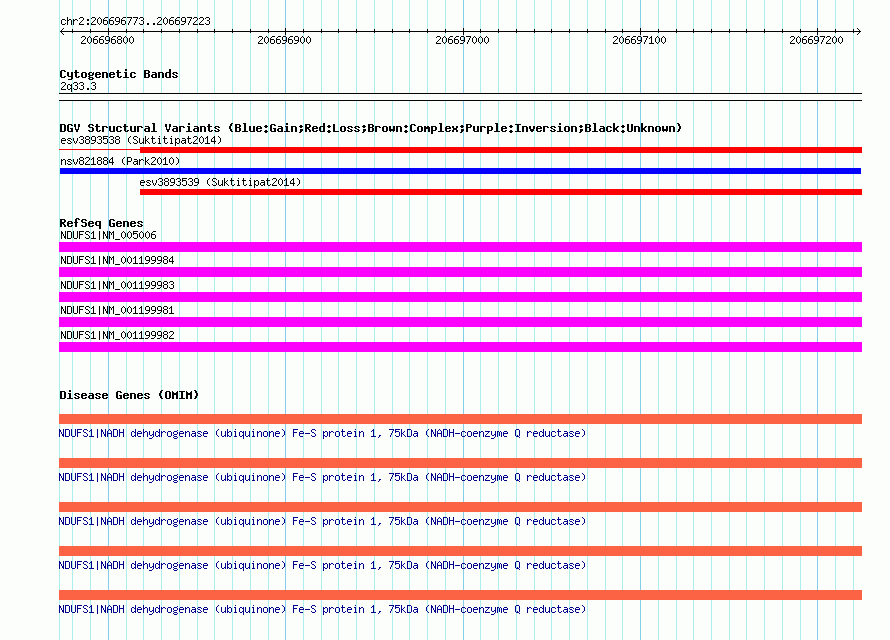Select the magenta bar under NM_005006
Viewport: 890px width, 640px height.
[460, 246]
